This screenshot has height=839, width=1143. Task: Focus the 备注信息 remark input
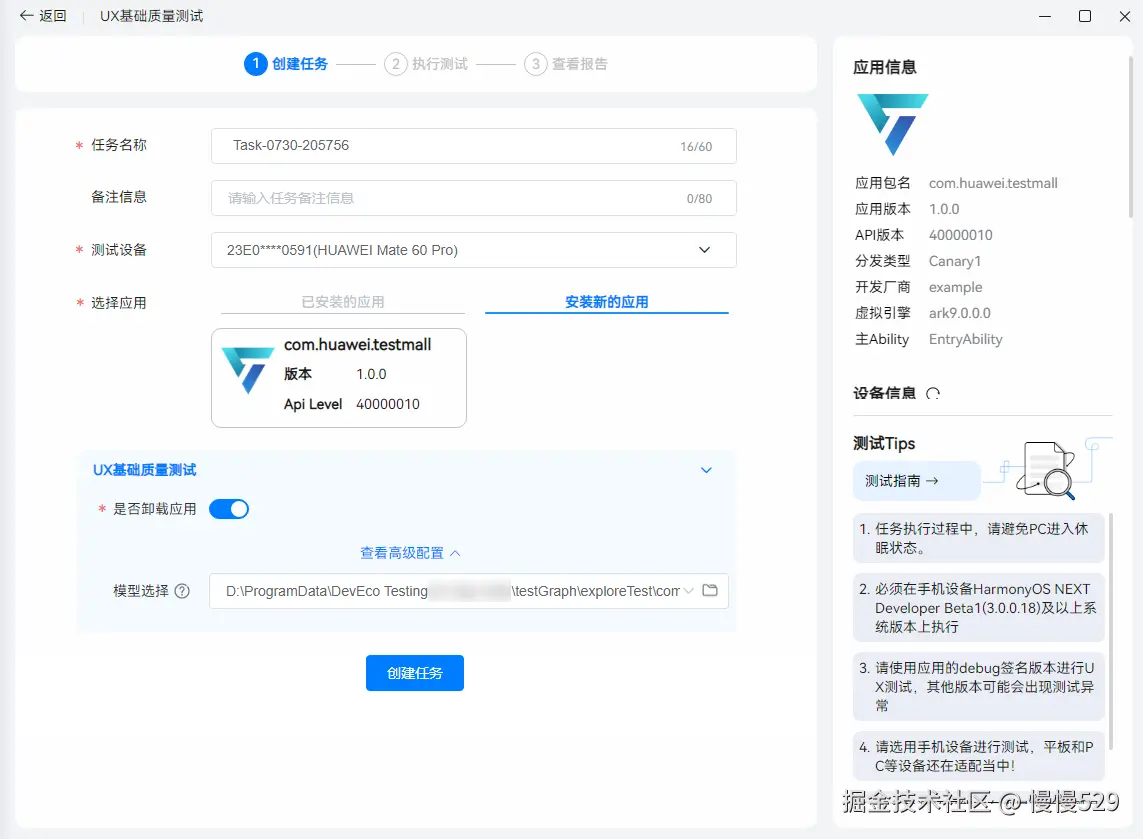pyautogui.click(x=474, y=198)
